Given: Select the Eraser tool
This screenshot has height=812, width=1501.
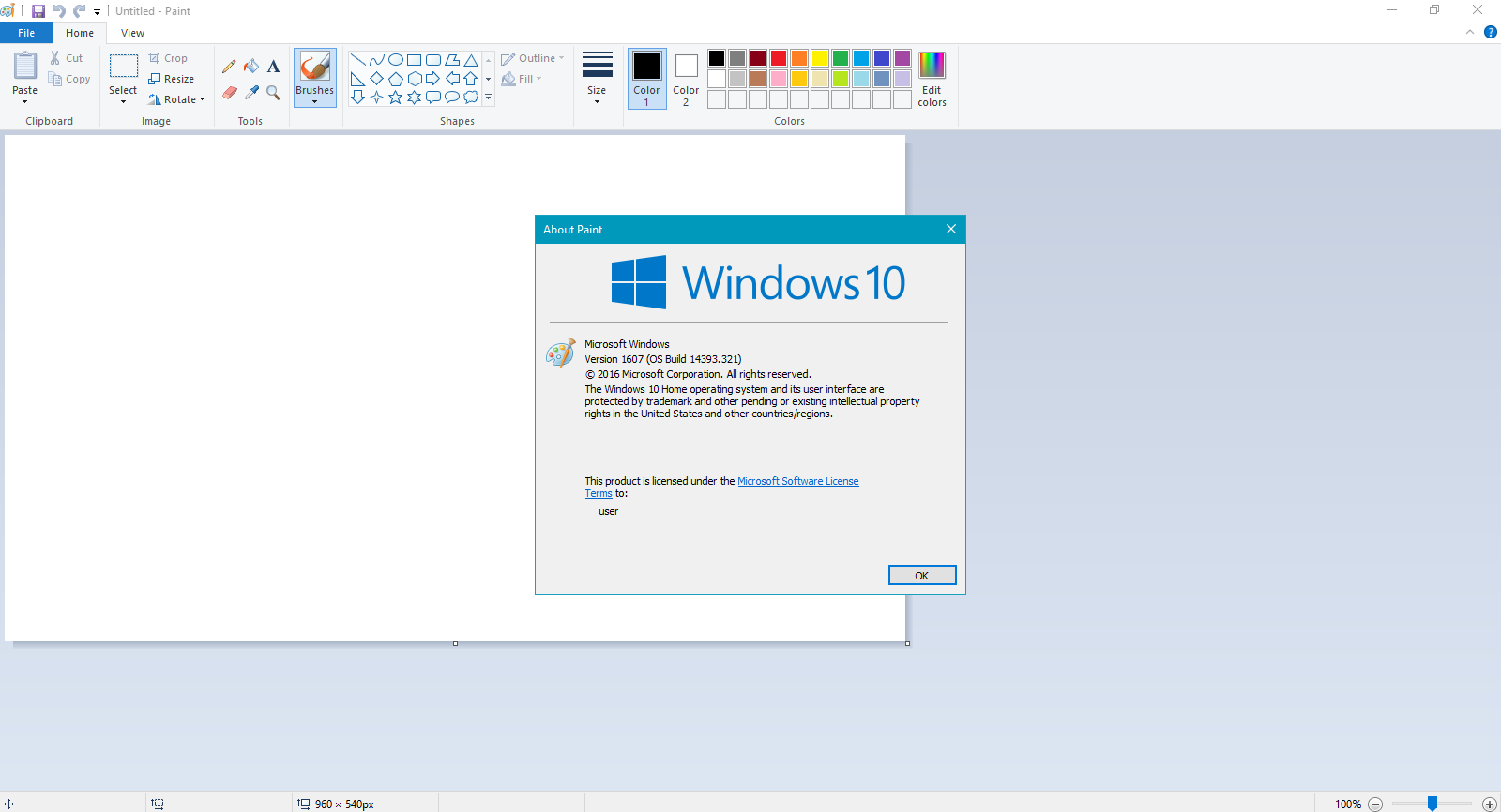Looking at the screenshot, I should [229, 92].
